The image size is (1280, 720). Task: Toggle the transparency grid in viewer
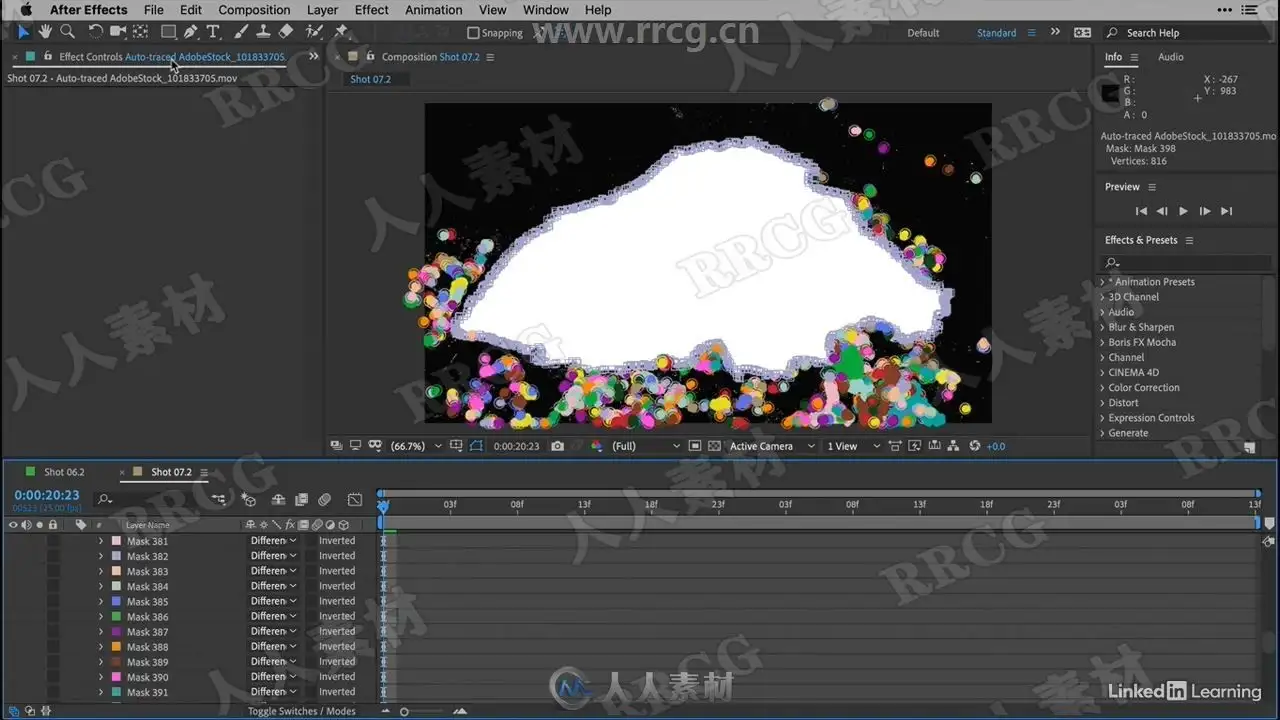(716, 446)
